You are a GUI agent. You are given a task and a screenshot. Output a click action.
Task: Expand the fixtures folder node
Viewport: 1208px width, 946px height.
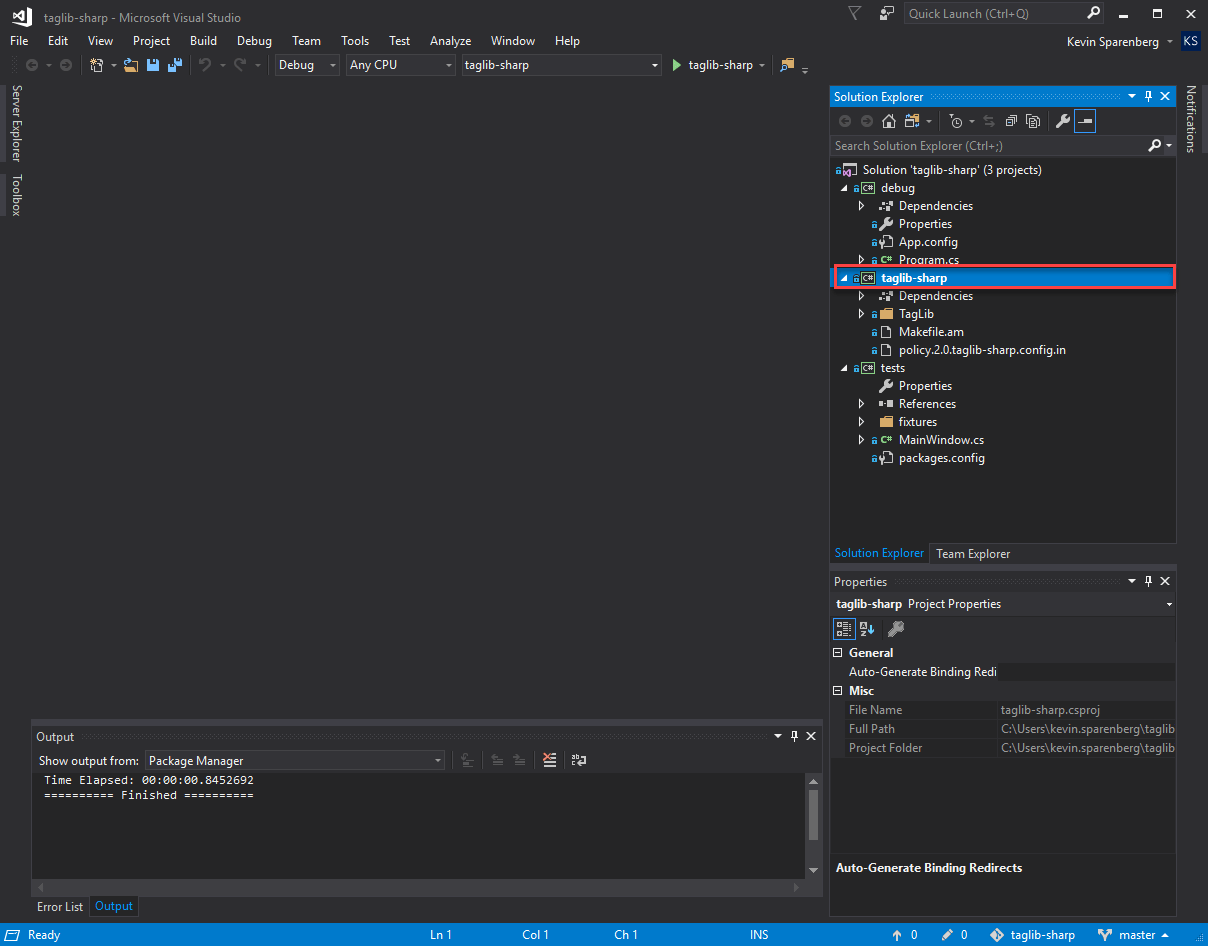coord(862,422)
